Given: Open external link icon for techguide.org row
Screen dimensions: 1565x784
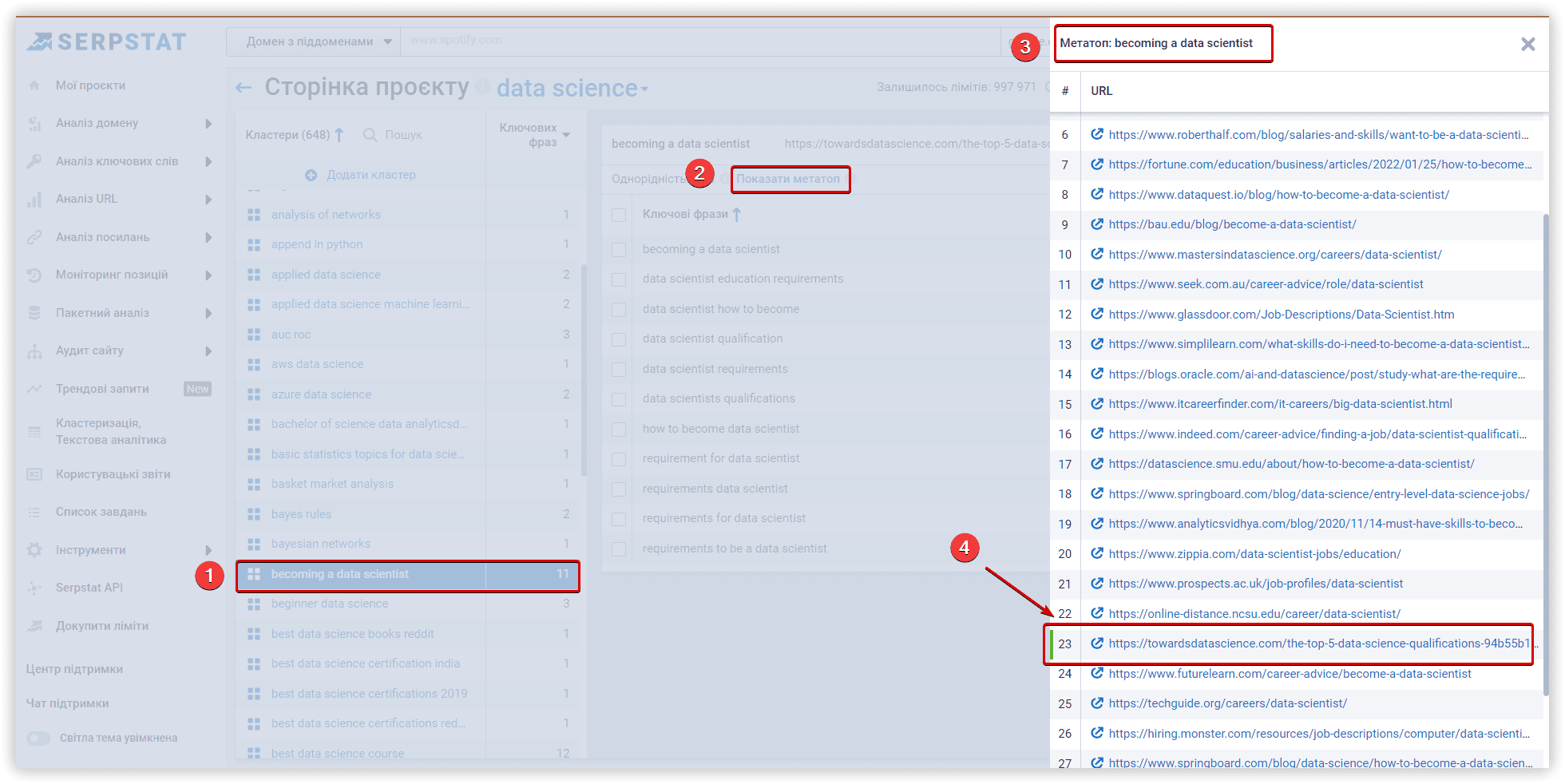Looking at the screenshot, I should point(1097,703).
